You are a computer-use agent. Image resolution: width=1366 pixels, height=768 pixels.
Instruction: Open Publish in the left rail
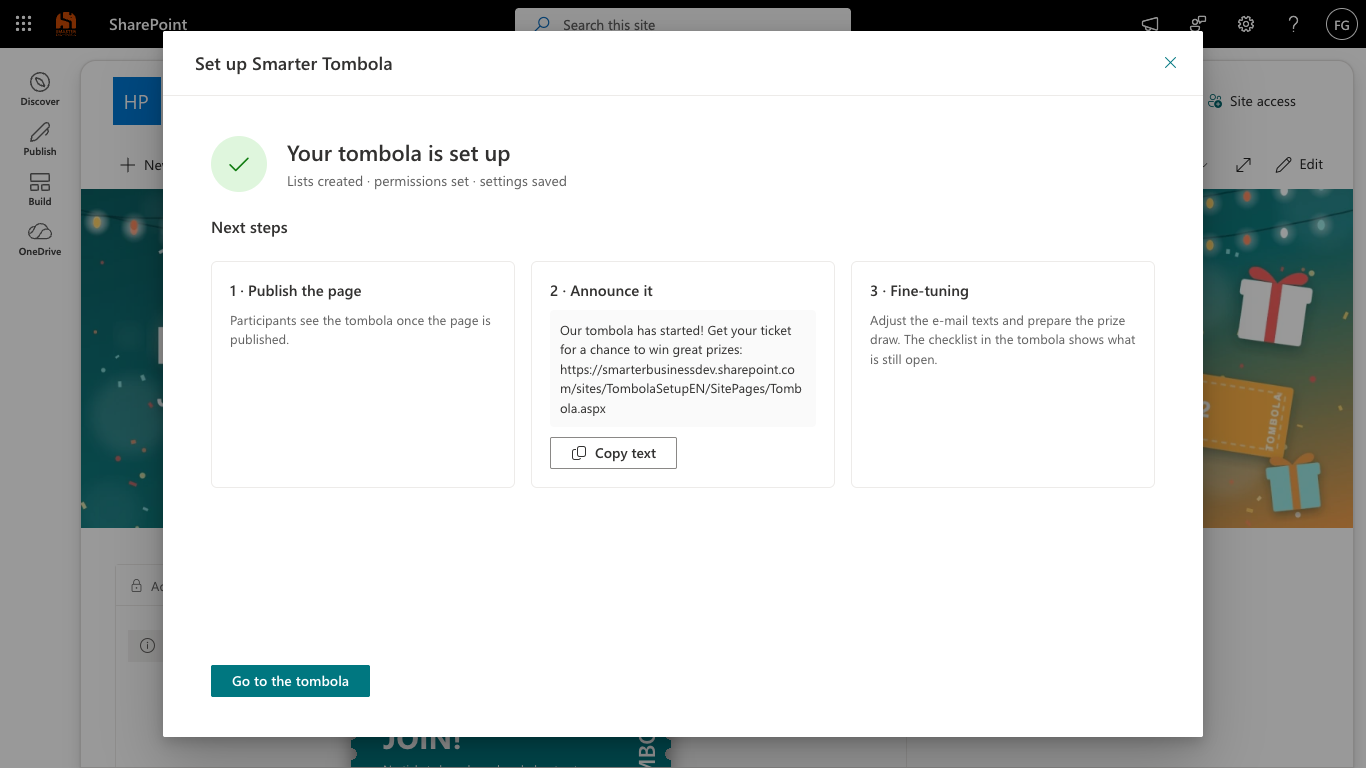(x=40, y=139)
